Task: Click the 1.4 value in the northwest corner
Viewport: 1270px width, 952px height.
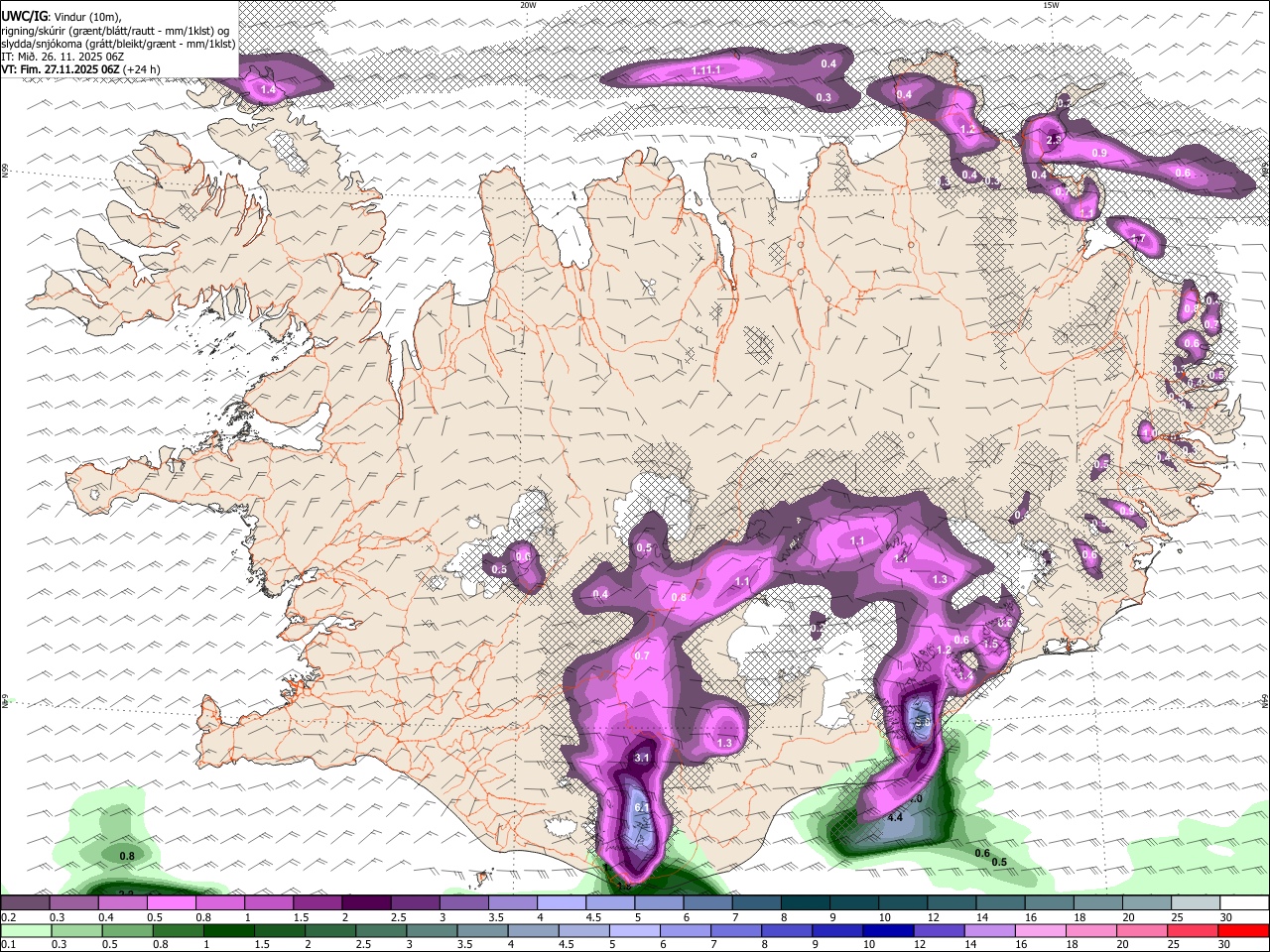Action: click(268, 90)
